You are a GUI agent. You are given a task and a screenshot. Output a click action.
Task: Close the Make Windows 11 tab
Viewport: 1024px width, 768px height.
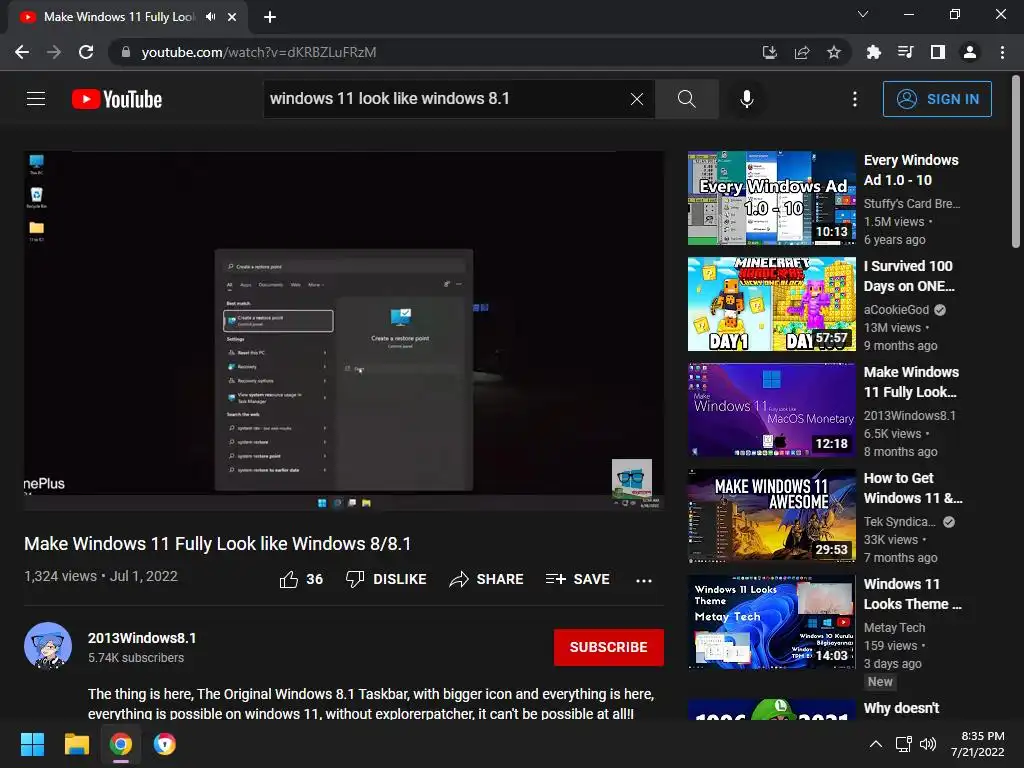point(232,18)
